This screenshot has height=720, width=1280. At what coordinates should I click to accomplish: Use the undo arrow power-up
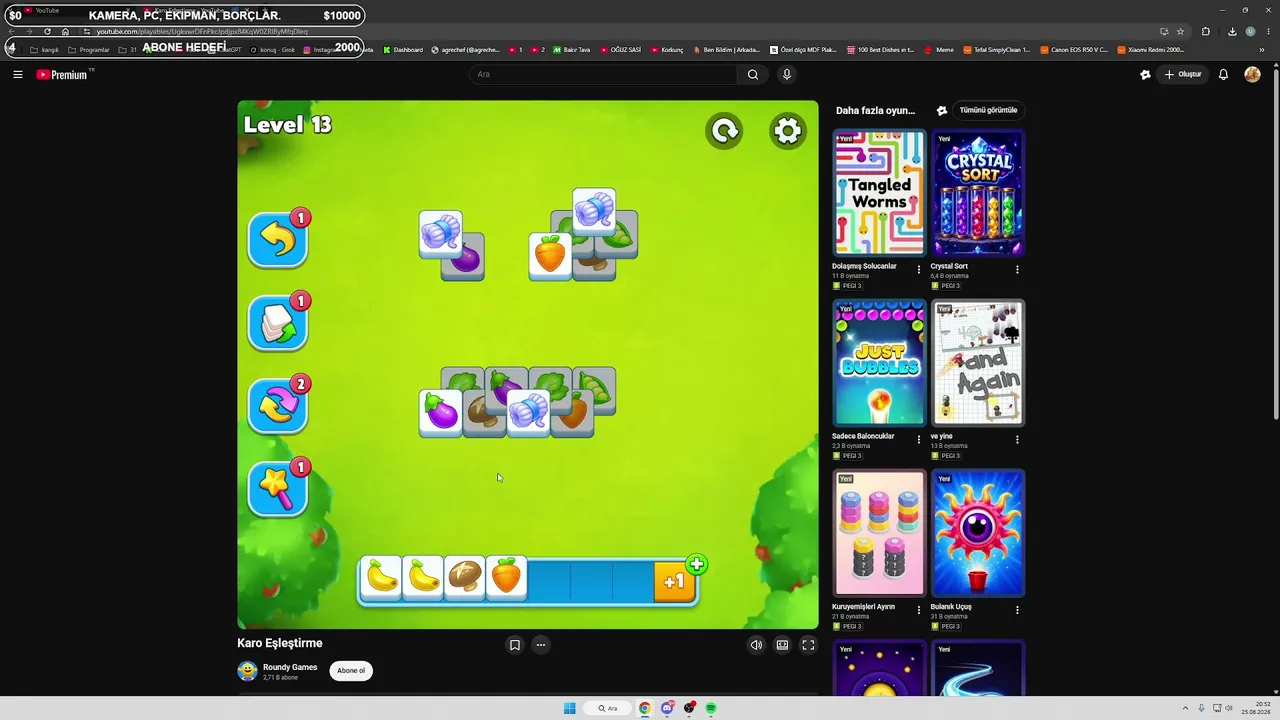(x=277, y=240)
